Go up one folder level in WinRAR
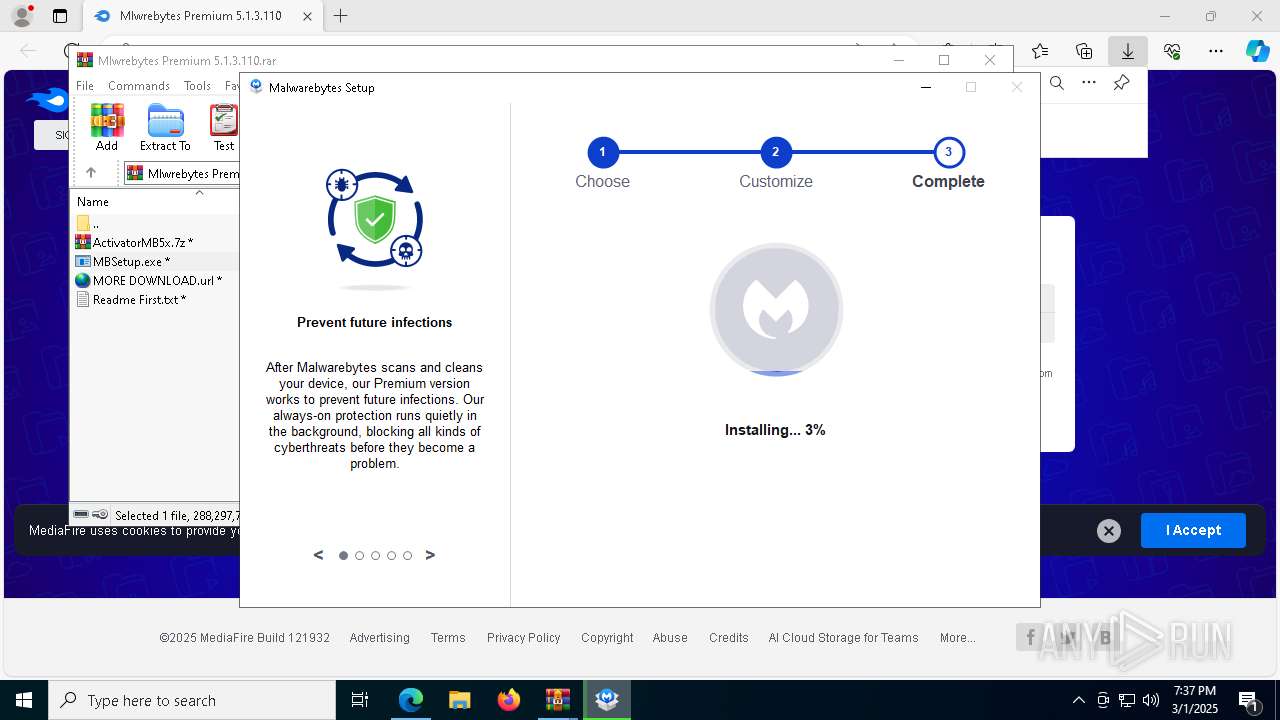1280x720 pixels. click(x=91, y=173)
